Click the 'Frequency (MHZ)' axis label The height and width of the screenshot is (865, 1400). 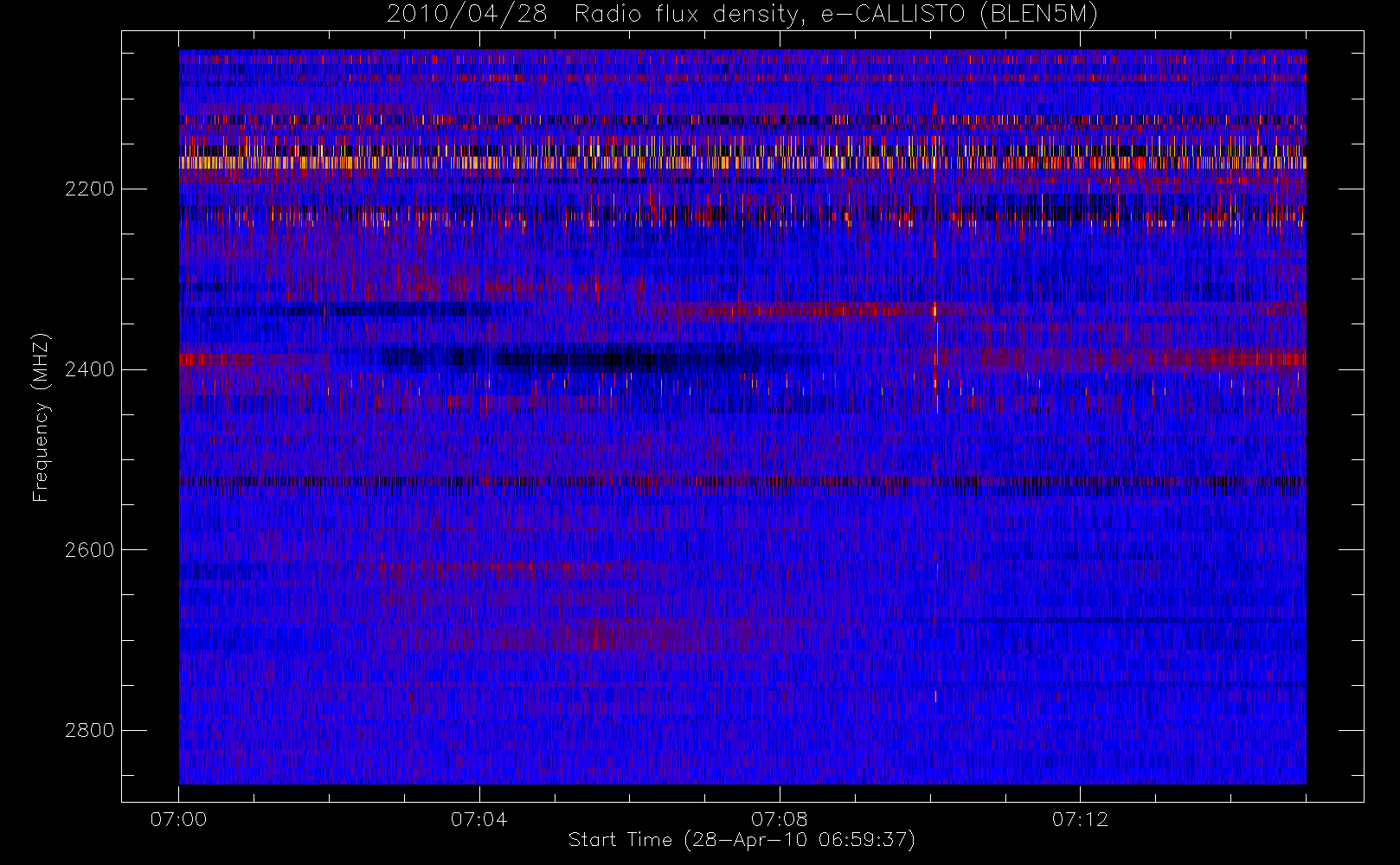click(x=41, y=418)
